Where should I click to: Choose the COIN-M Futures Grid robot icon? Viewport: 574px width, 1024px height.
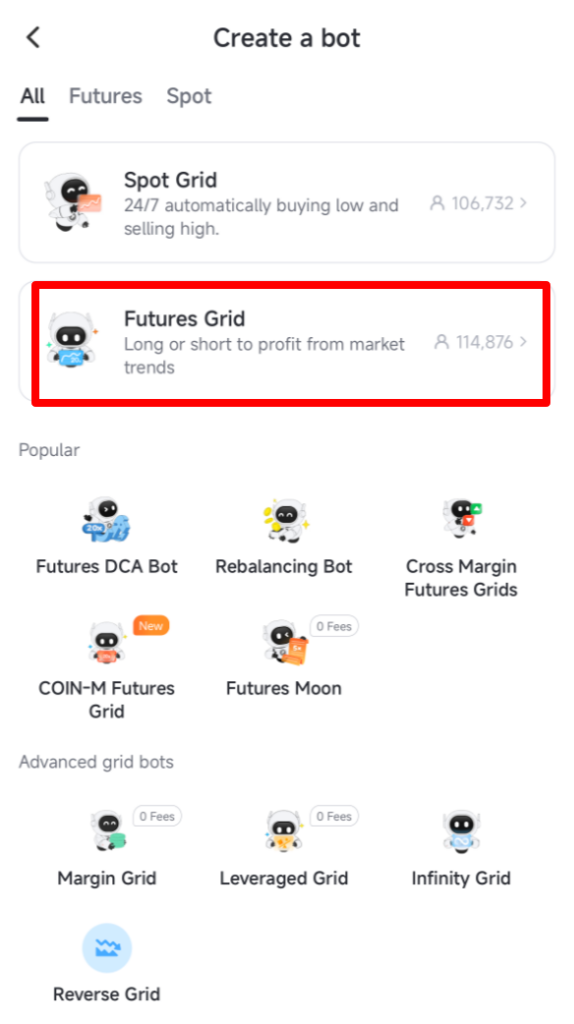pos(106,643)
